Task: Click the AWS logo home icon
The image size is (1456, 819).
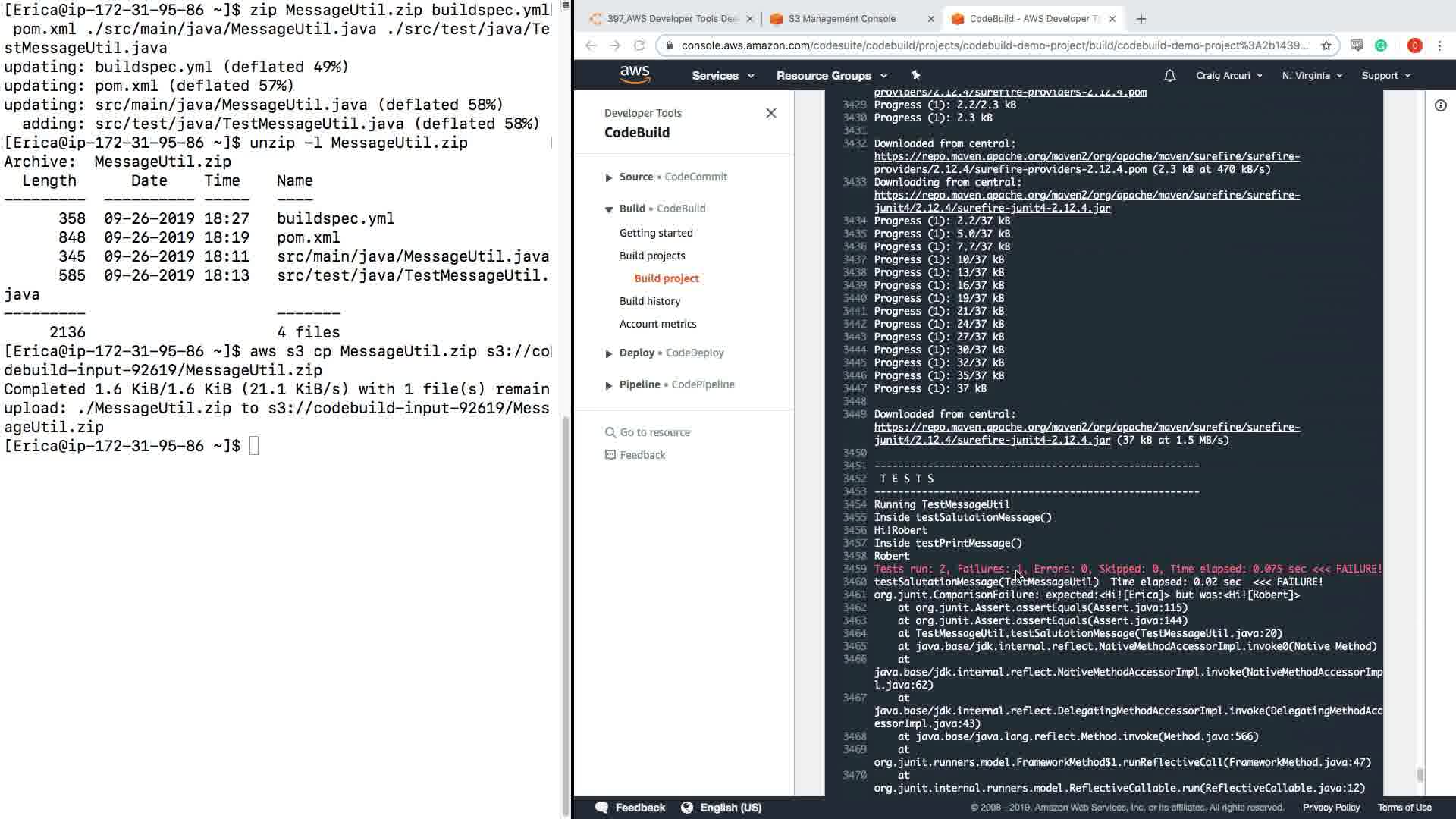Action: 635,74
